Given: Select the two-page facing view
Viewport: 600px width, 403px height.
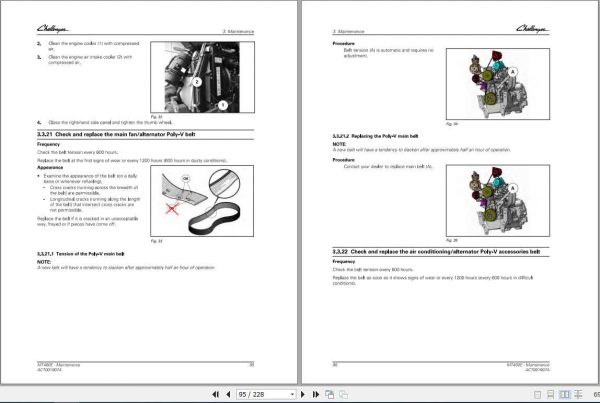Looking at the screenshot, I should 564,395.
